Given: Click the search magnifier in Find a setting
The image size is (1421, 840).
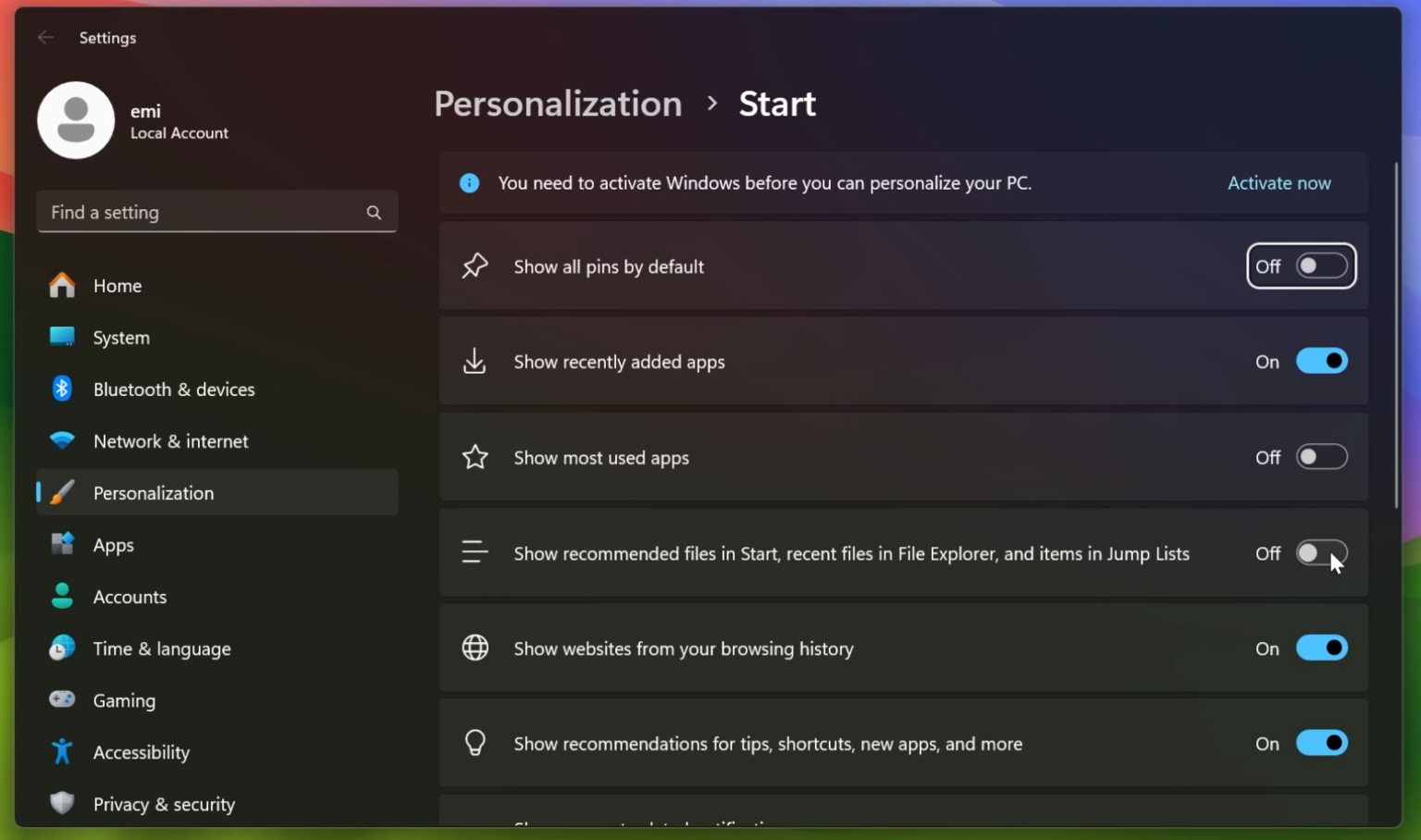Looking at the screenshot, I should coord(374,212).
